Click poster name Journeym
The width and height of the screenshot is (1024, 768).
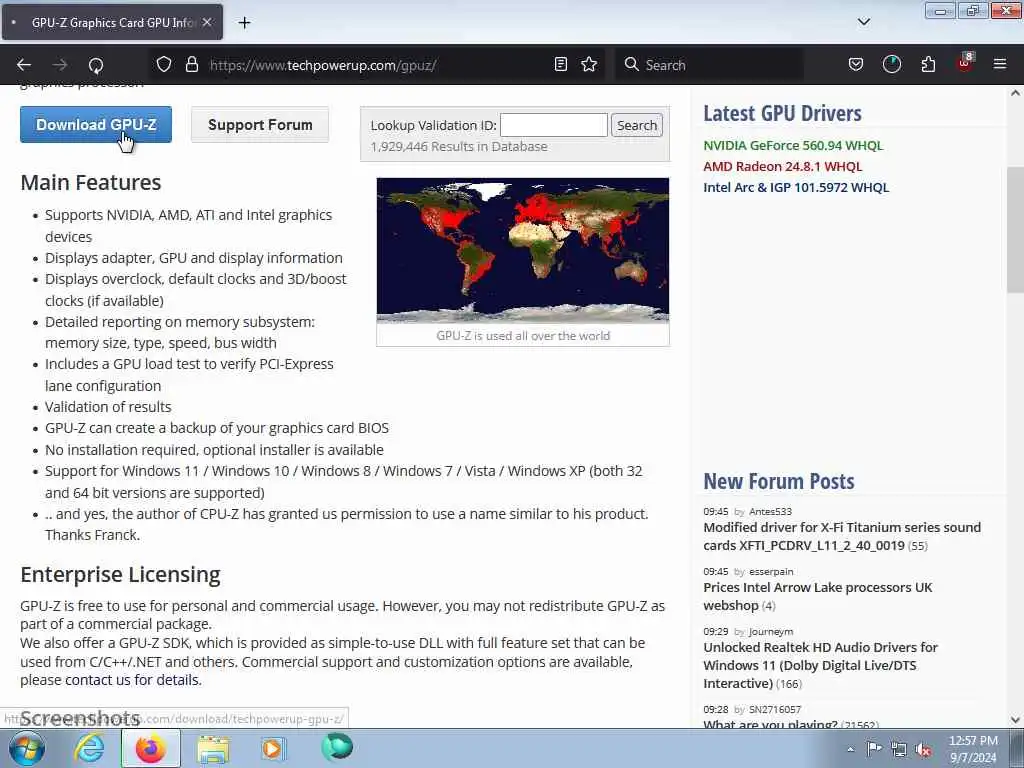point(771,632)
